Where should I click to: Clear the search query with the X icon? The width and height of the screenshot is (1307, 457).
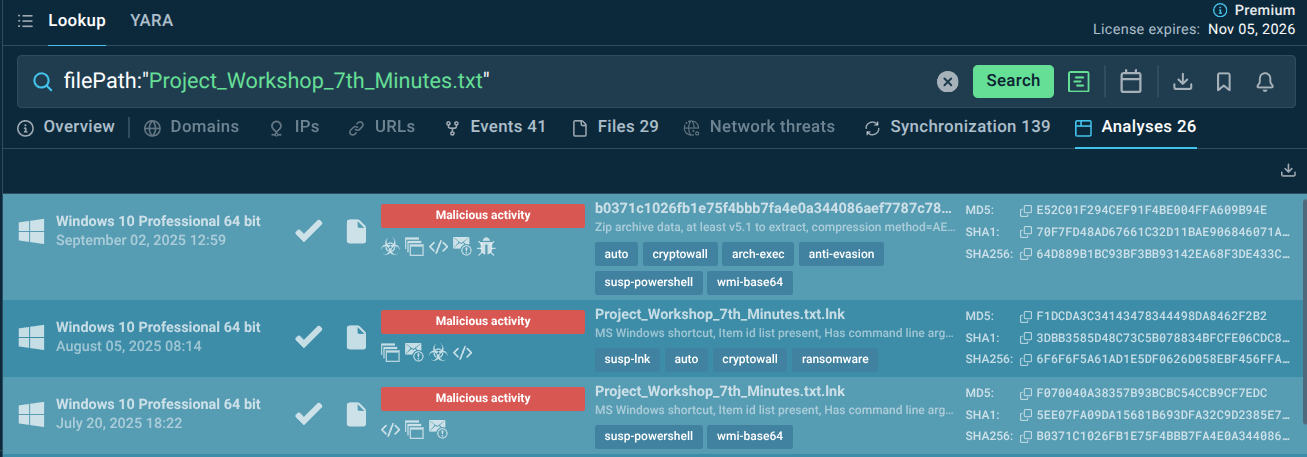pos(947,82)
